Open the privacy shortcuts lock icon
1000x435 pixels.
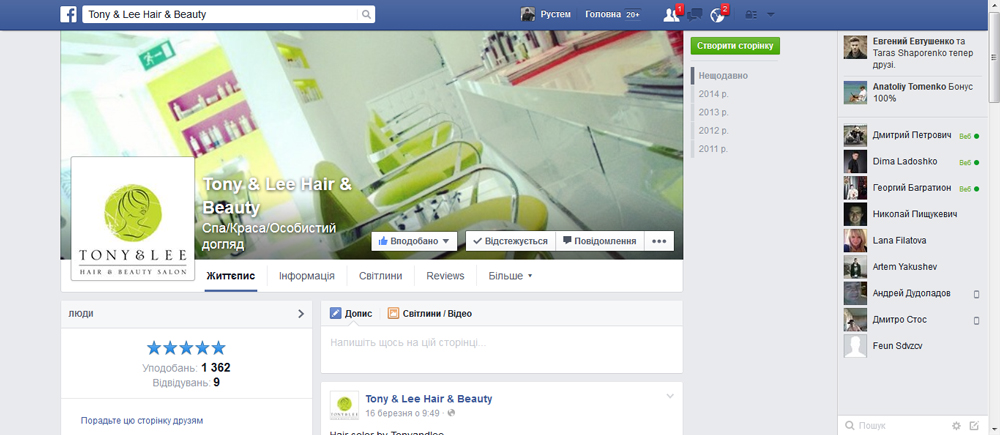click(752, 15)
